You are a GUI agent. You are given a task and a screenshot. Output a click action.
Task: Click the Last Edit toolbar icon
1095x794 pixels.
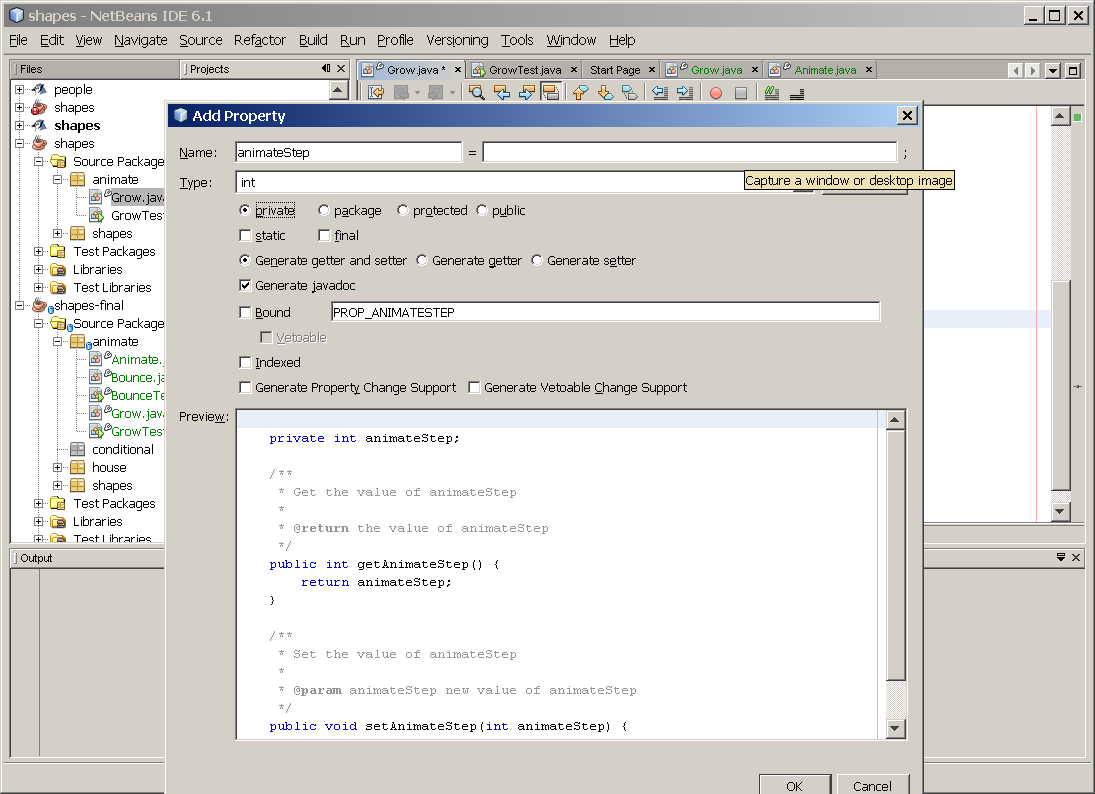pos(376,93)
